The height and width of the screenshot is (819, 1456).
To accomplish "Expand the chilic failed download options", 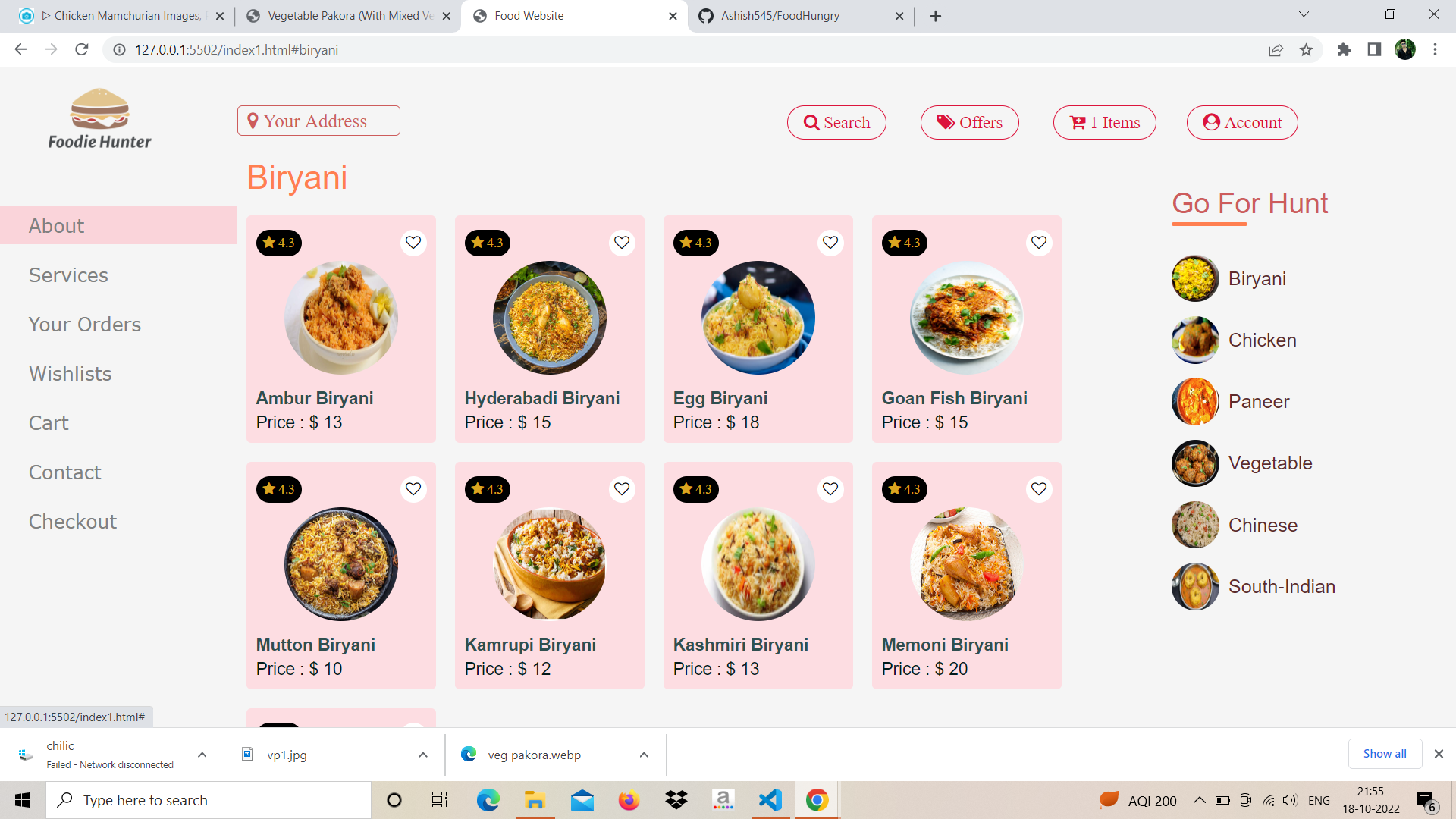I will coord(202,755).
